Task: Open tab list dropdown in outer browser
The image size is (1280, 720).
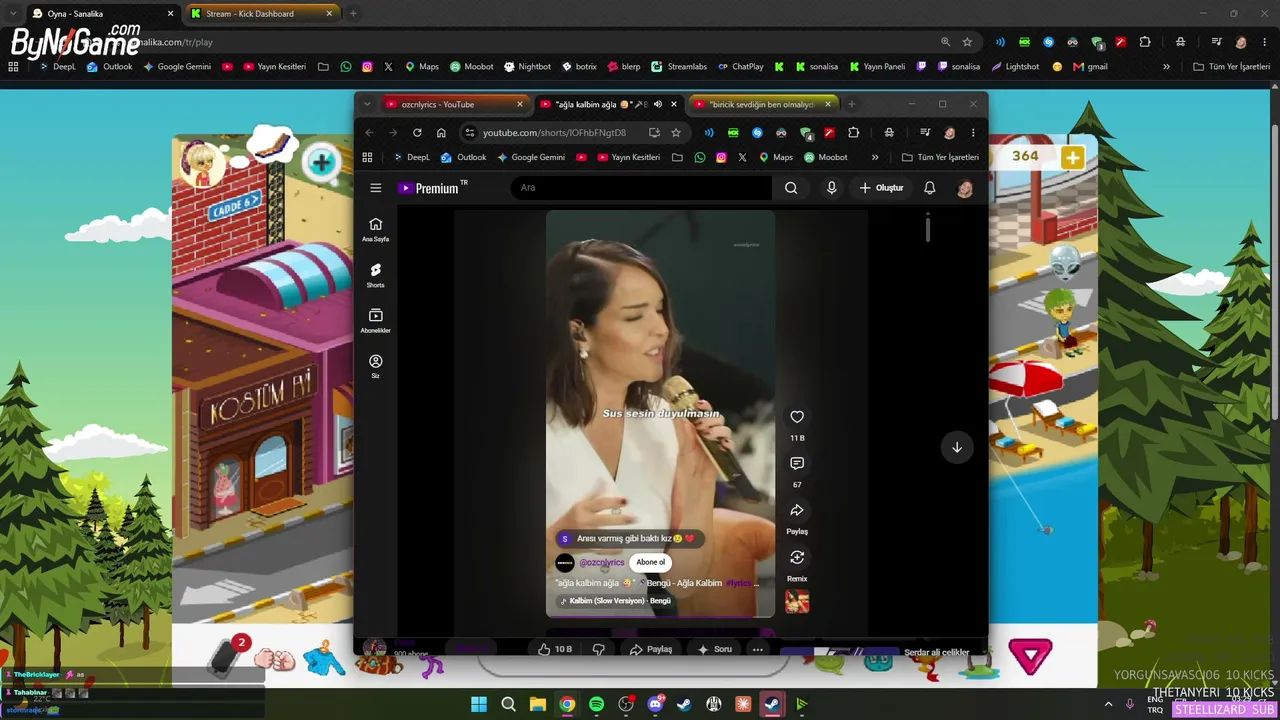Action: click(13, 14)
